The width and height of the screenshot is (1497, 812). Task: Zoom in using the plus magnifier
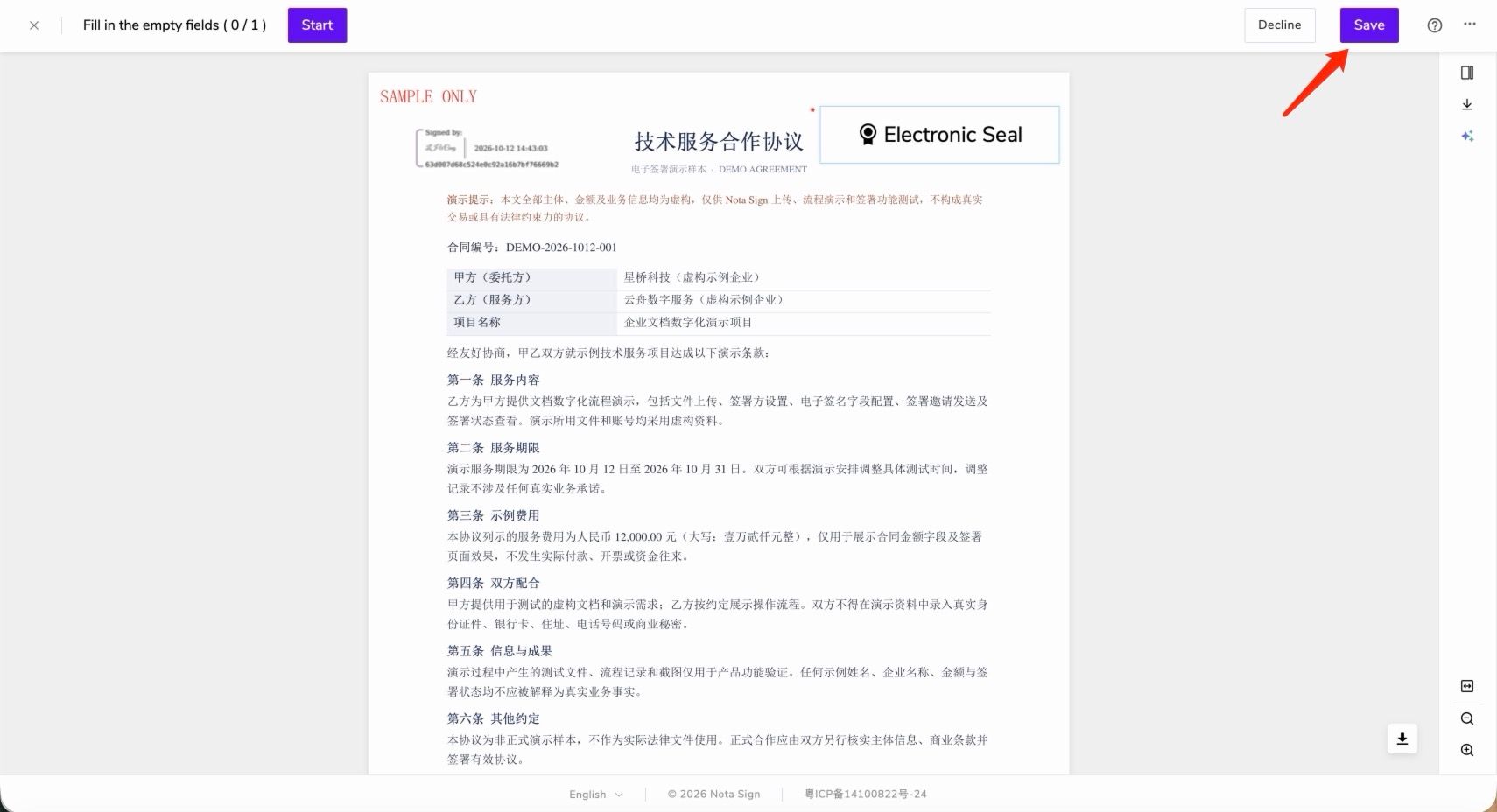pos(1467,750)
